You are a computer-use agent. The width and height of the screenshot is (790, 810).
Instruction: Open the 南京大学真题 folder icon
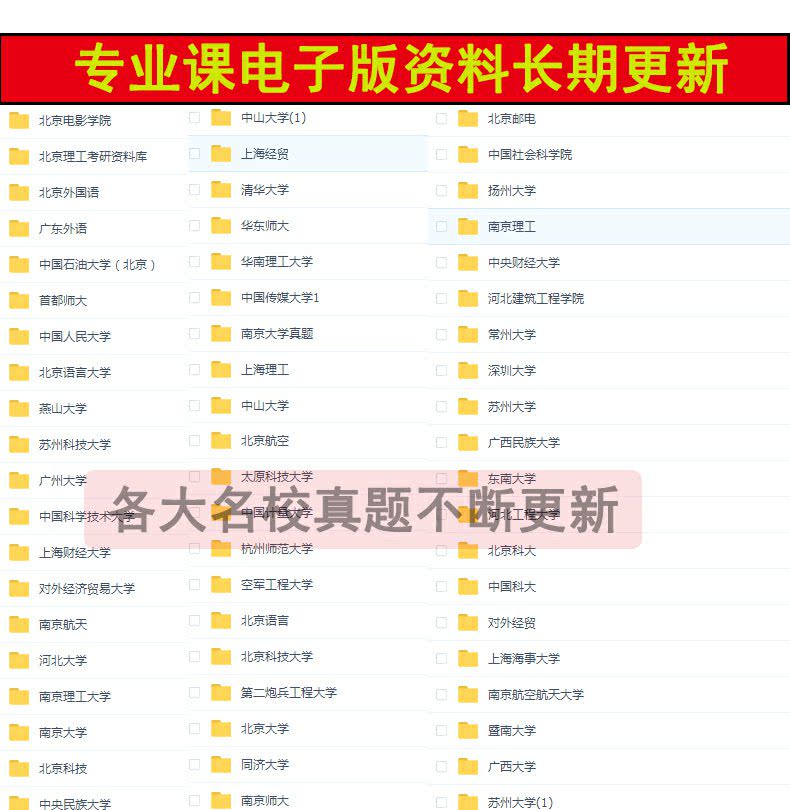[x=221, y=334]
